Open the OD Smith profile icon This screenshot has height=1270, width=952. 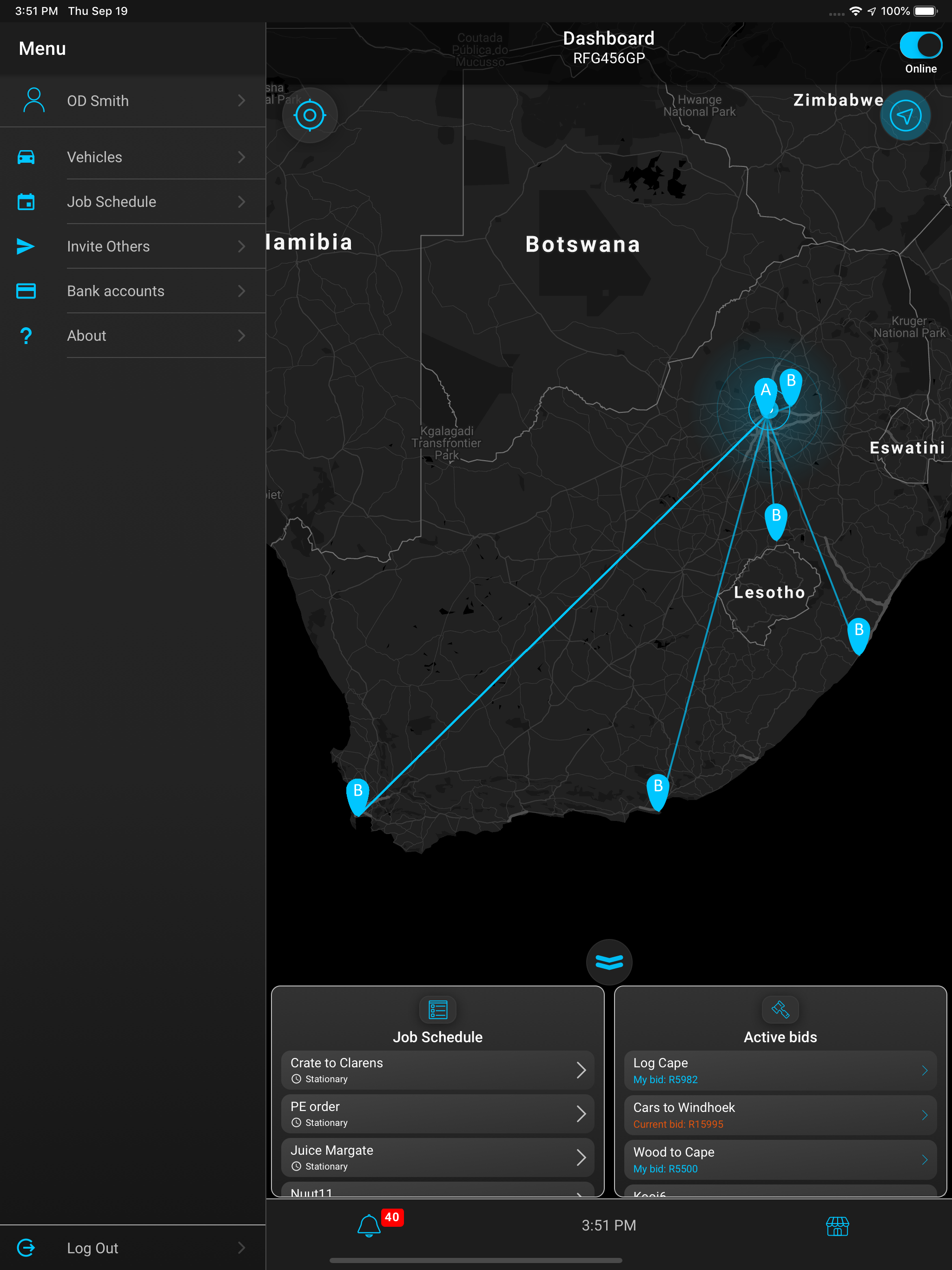(34, 100)
